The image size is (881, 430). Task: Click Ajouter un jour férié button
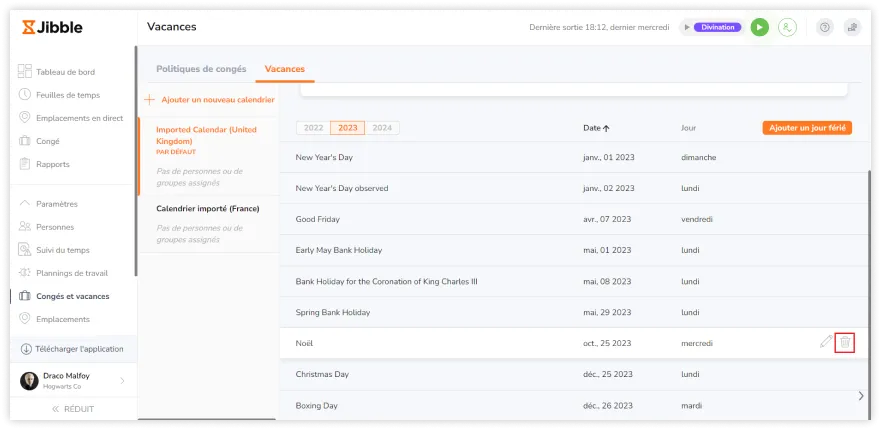806,128
